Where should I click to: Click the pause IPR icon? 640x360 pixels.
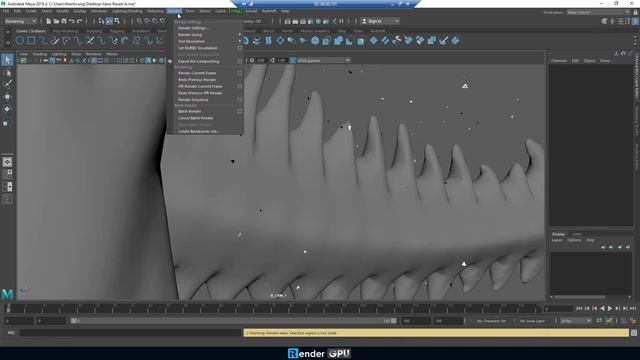coord(342,21)
